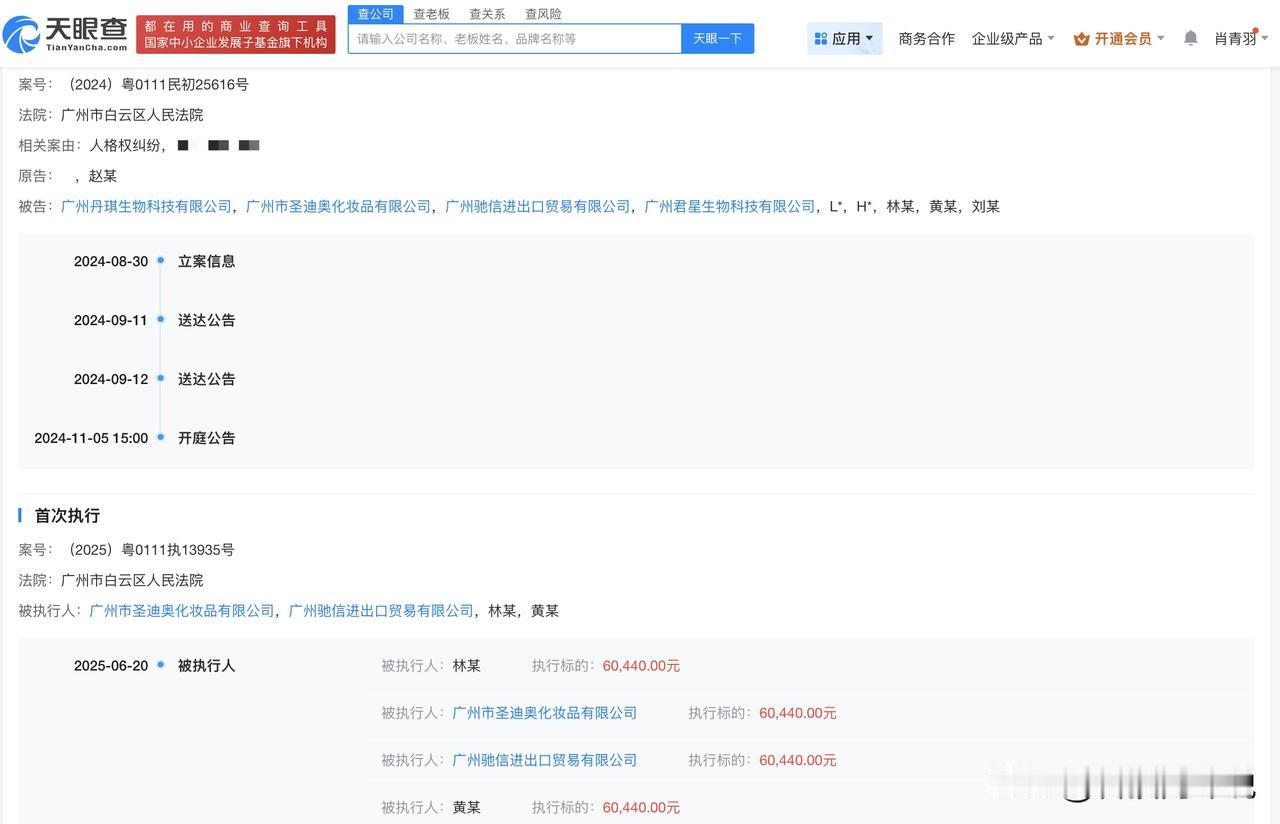Screen dimensions: 1280x824
Task: Open the TianYanCha logo homepage
Action: [x=66, y=34]
